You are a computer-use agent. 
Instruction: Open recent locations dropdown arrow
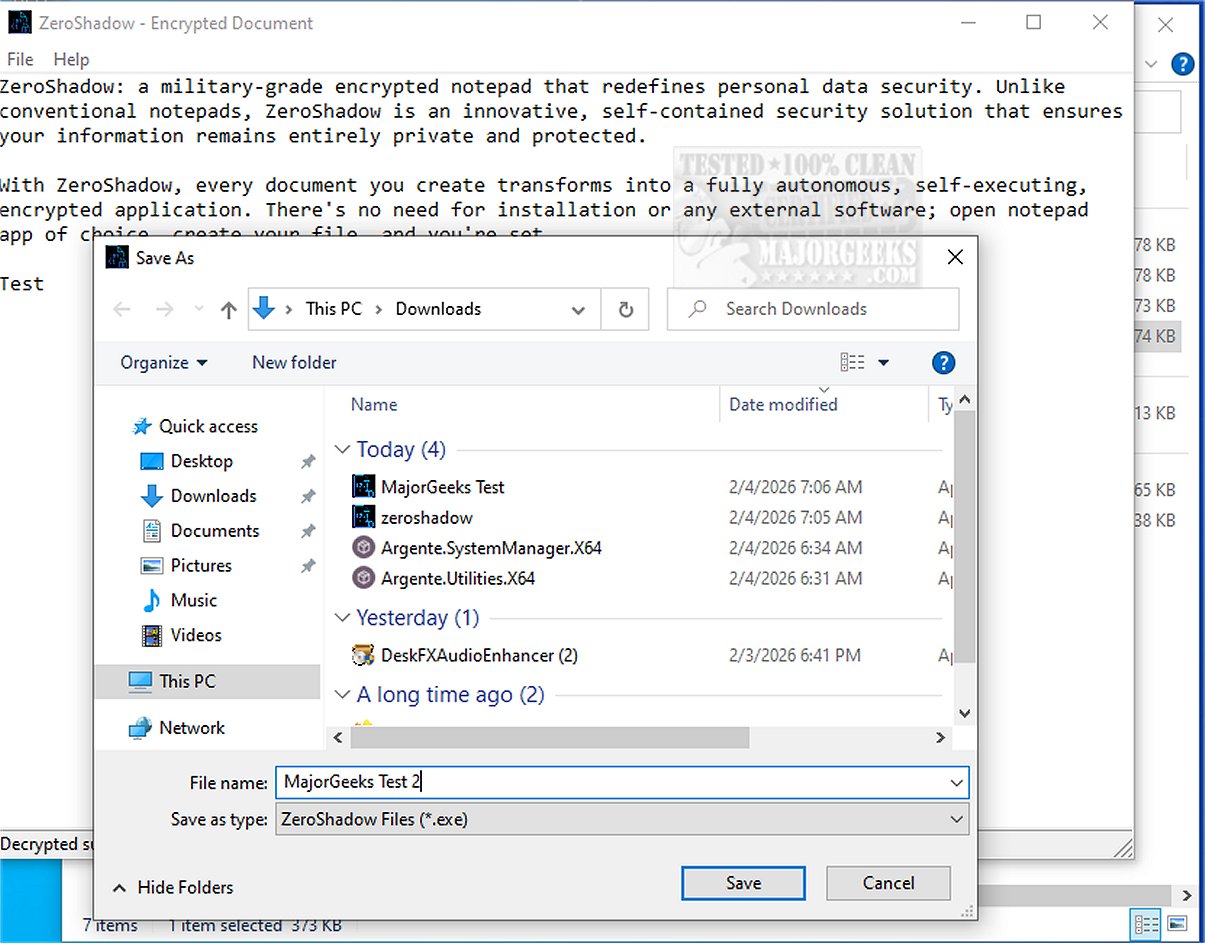(198, 310)
